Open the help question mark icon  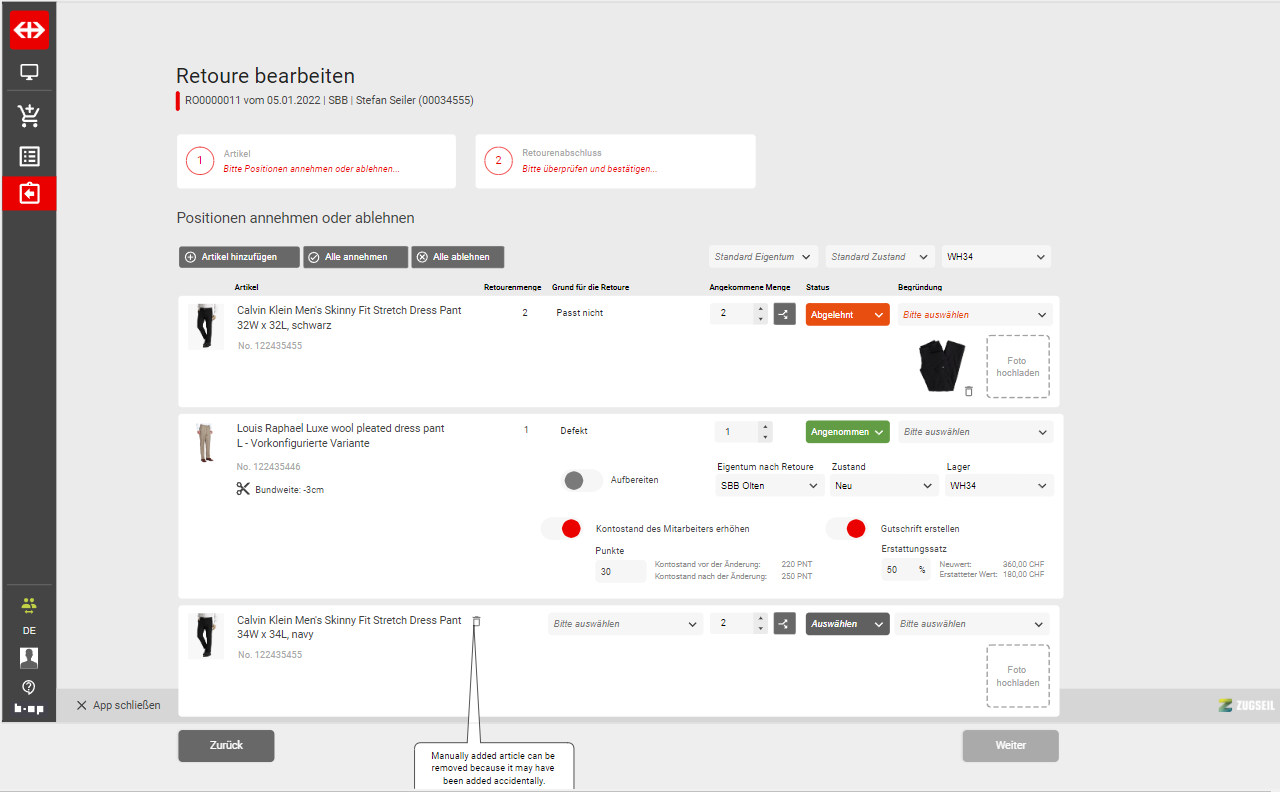point(29,687)
